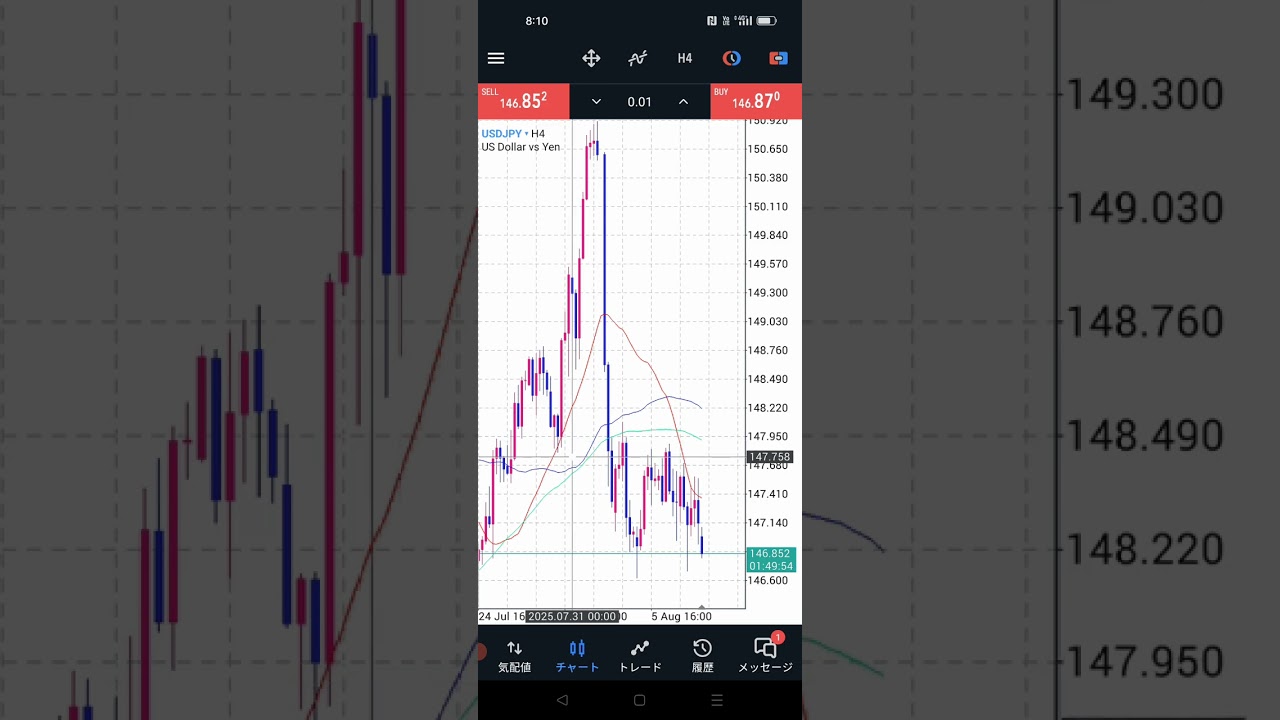
Task: Toggle the crosshair tool icon
Action: click(x=591, y=59)
